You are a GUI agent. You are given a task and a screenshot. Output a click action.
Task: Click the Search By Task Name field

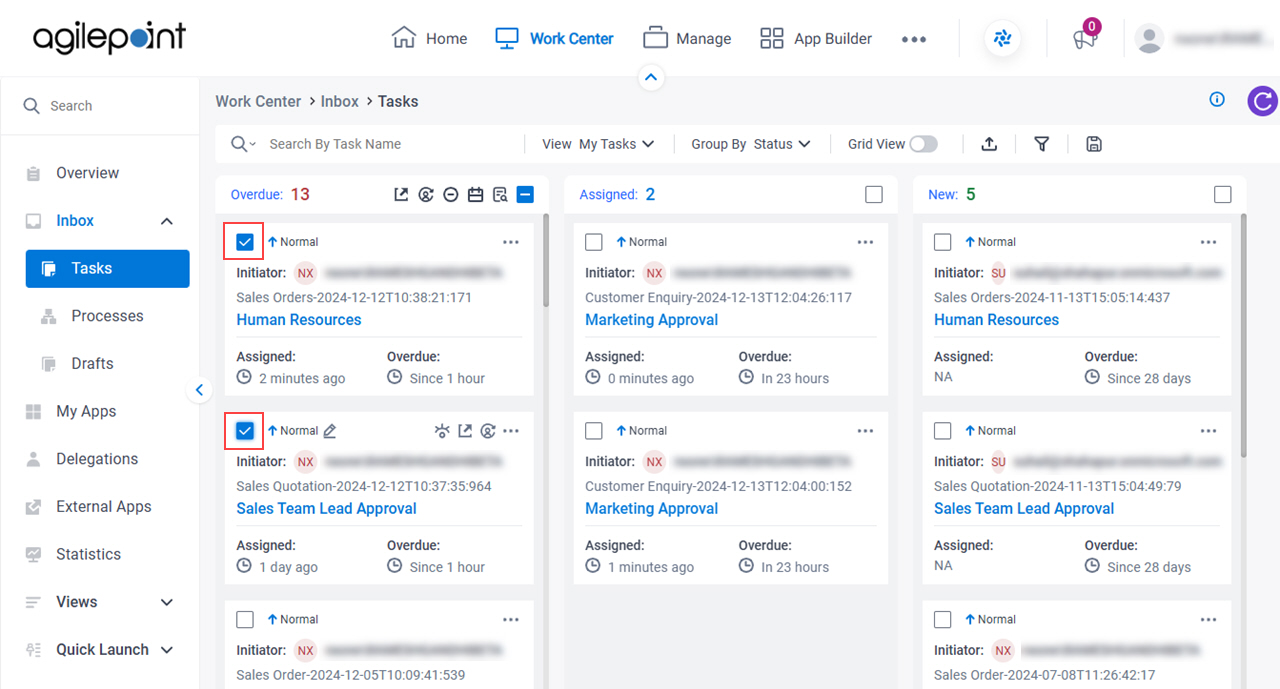(390, 144)
